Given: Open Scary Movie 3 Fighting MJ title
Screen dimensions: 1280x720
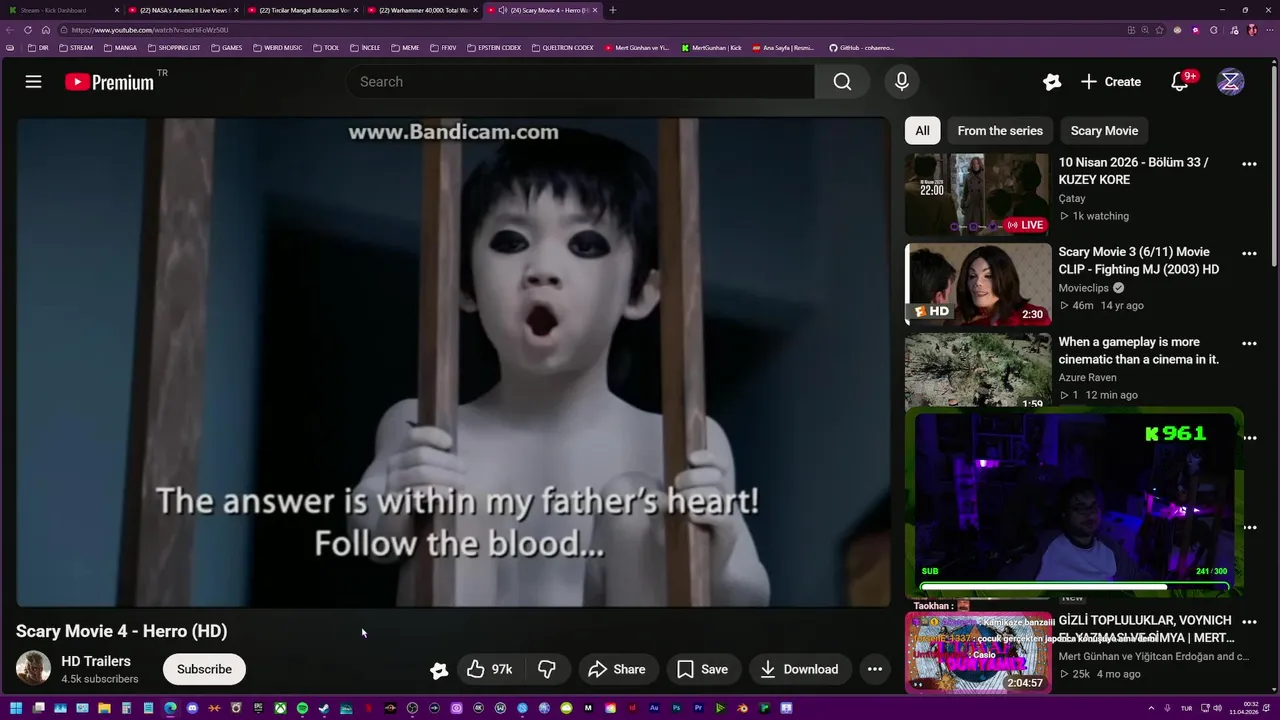Looking at the screenshot, I should [x=1139, y=260].
